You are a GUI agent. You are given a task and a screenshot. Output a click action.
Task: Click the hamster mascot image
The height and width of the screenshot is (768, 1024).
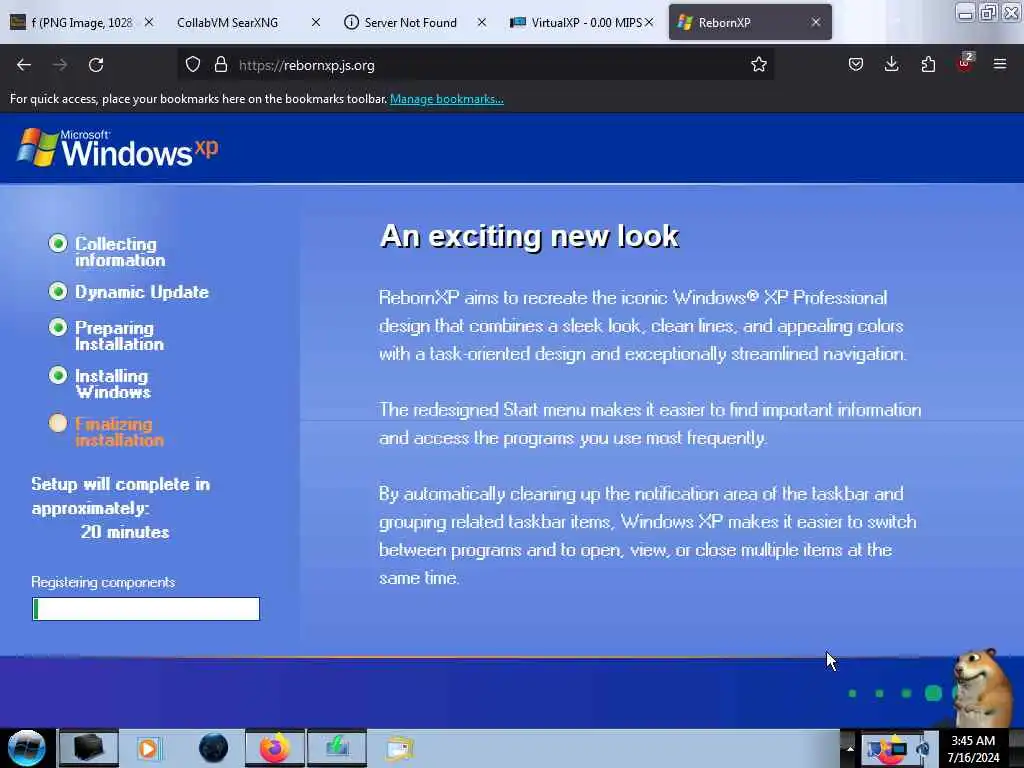coord(985,686)
